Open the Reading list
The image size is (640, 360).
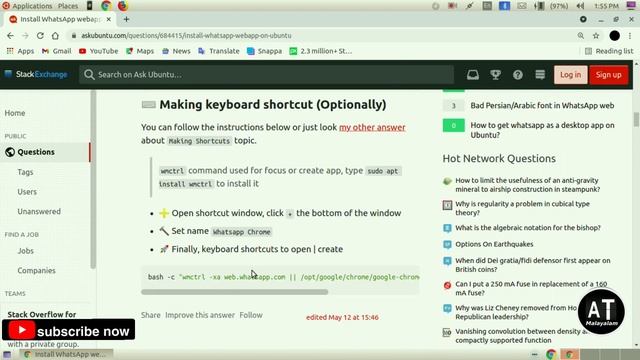click(x=609, y=51)
